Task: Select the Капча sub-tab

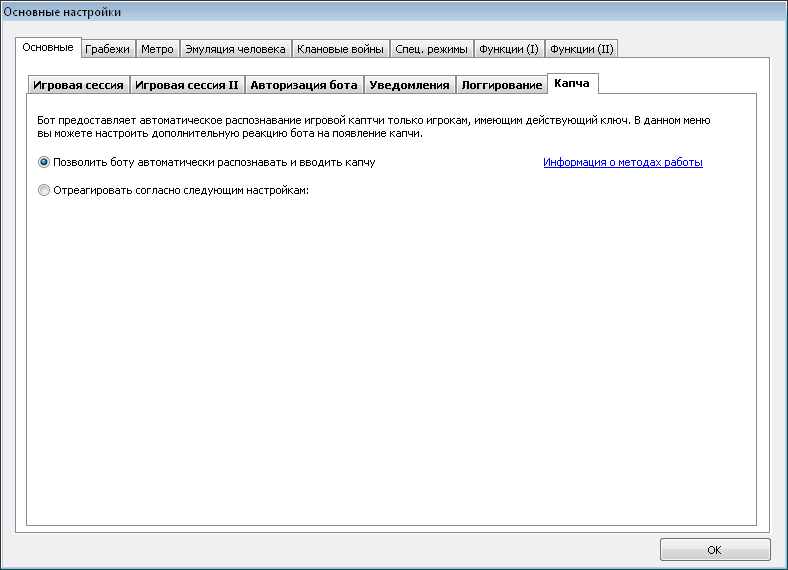Action: pos(572,83)
